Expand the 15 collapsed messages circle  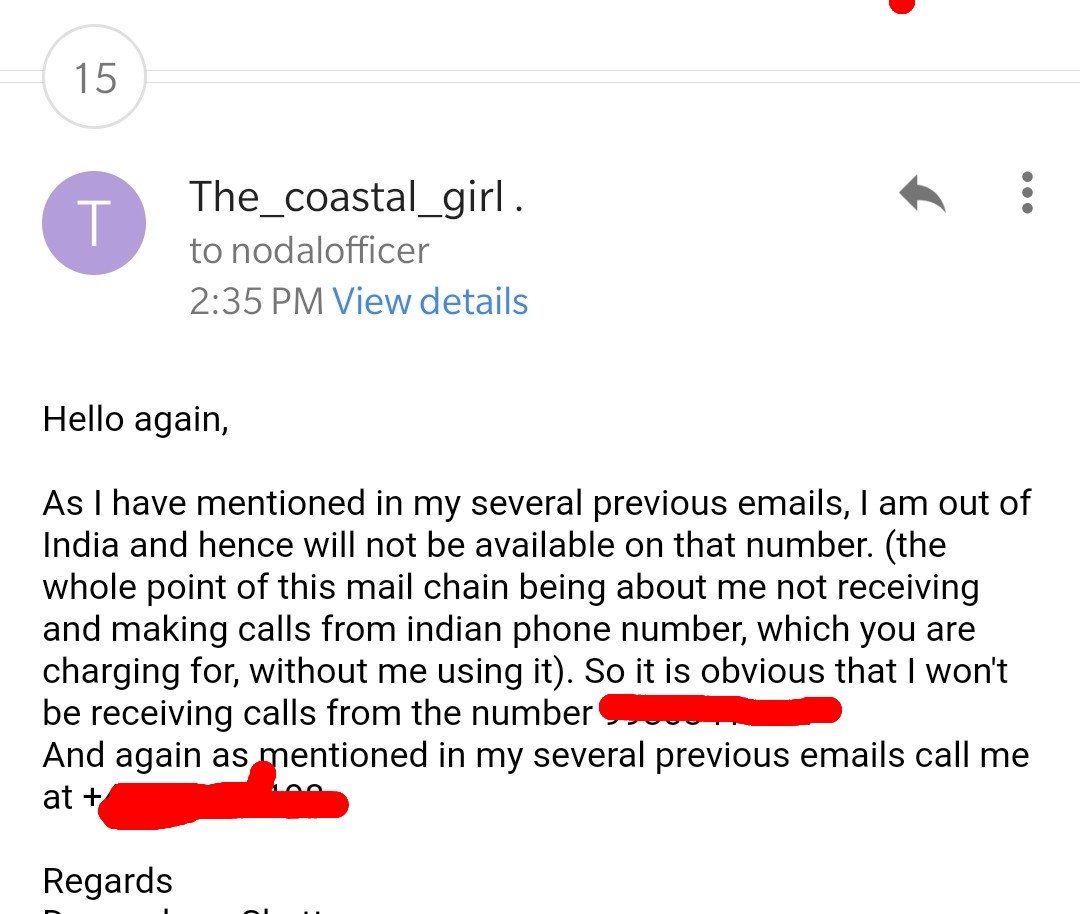pos(94,76)
